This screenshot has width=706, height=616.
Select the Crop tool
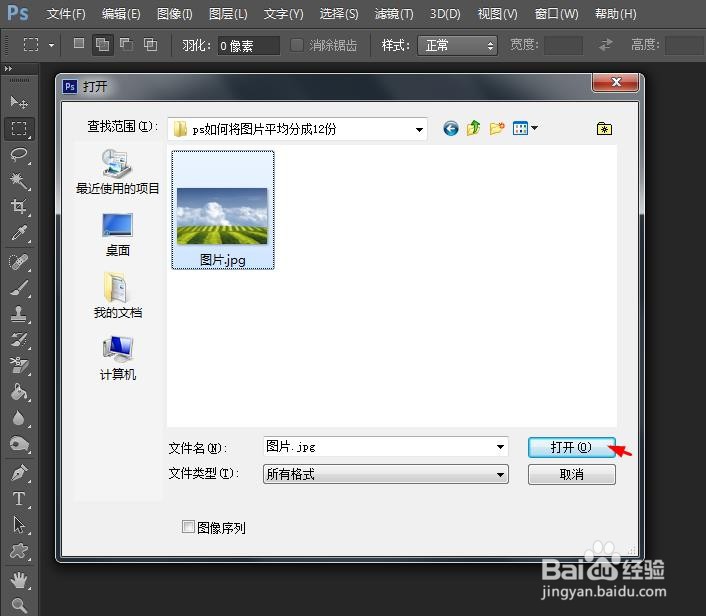tap(18, 207)
